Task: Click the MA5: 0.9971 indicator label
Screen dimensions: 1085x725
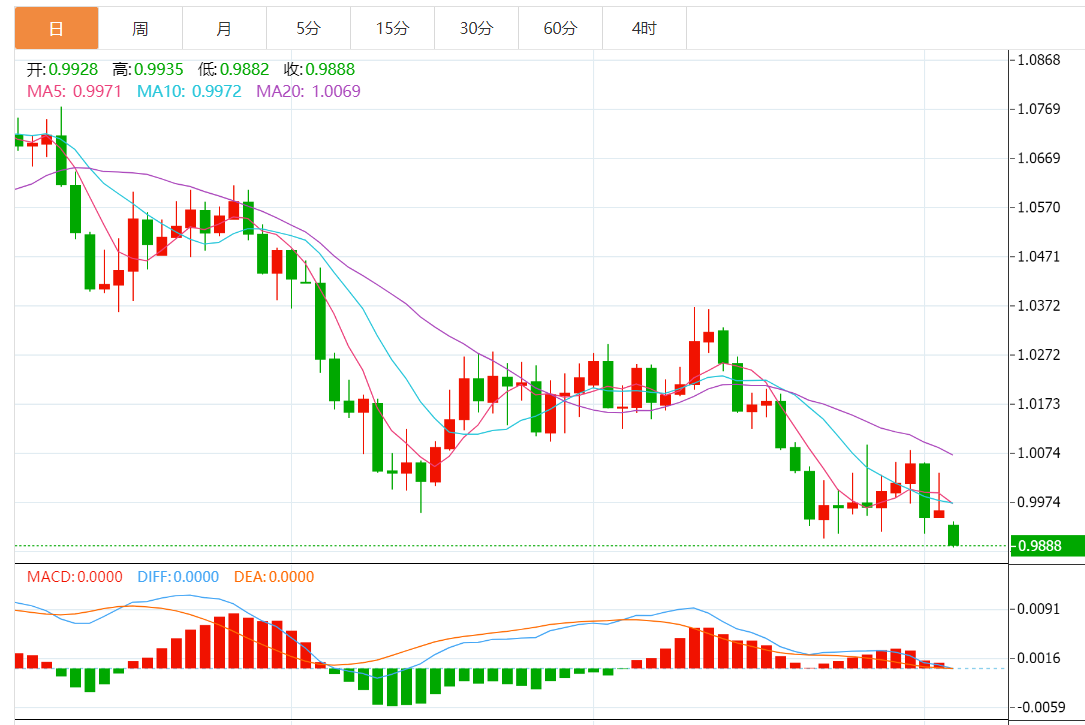Action: point(74,91)
